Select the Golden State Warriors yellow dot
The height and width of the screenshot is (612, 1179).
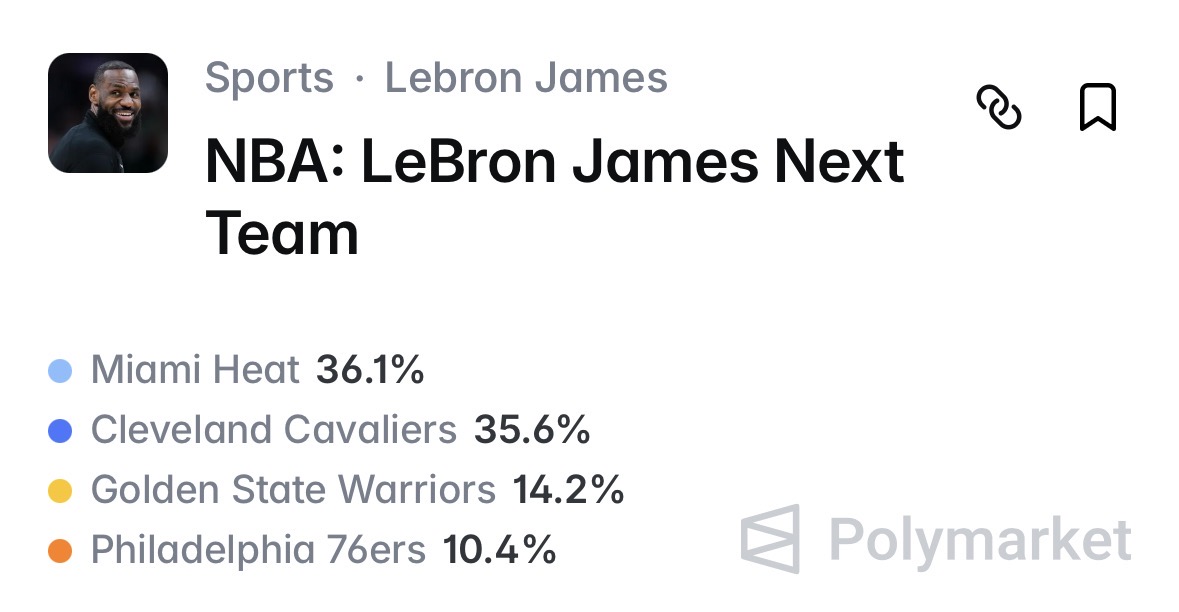click(x=60, y=491)
